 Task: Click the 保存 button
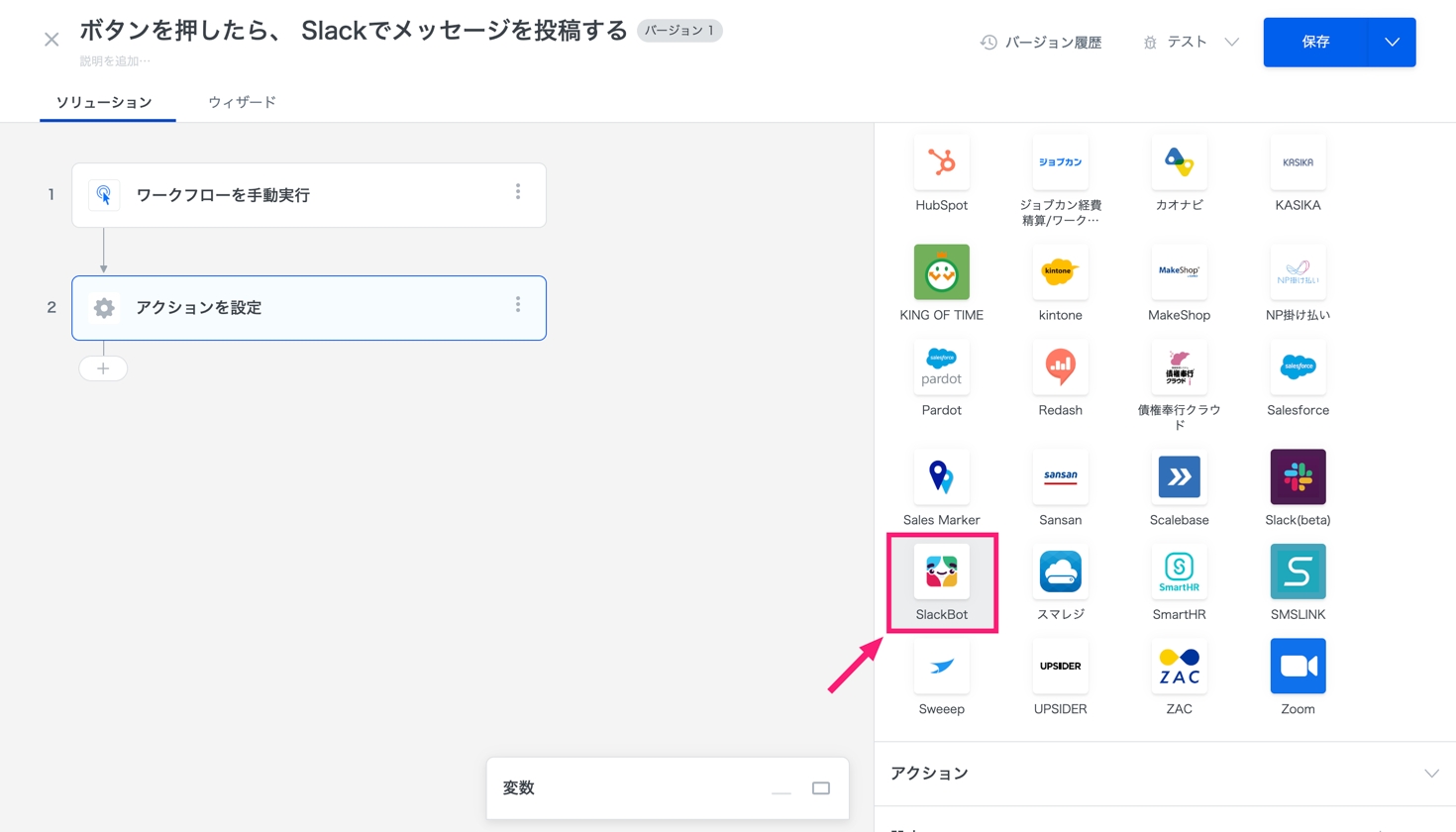1315,43
